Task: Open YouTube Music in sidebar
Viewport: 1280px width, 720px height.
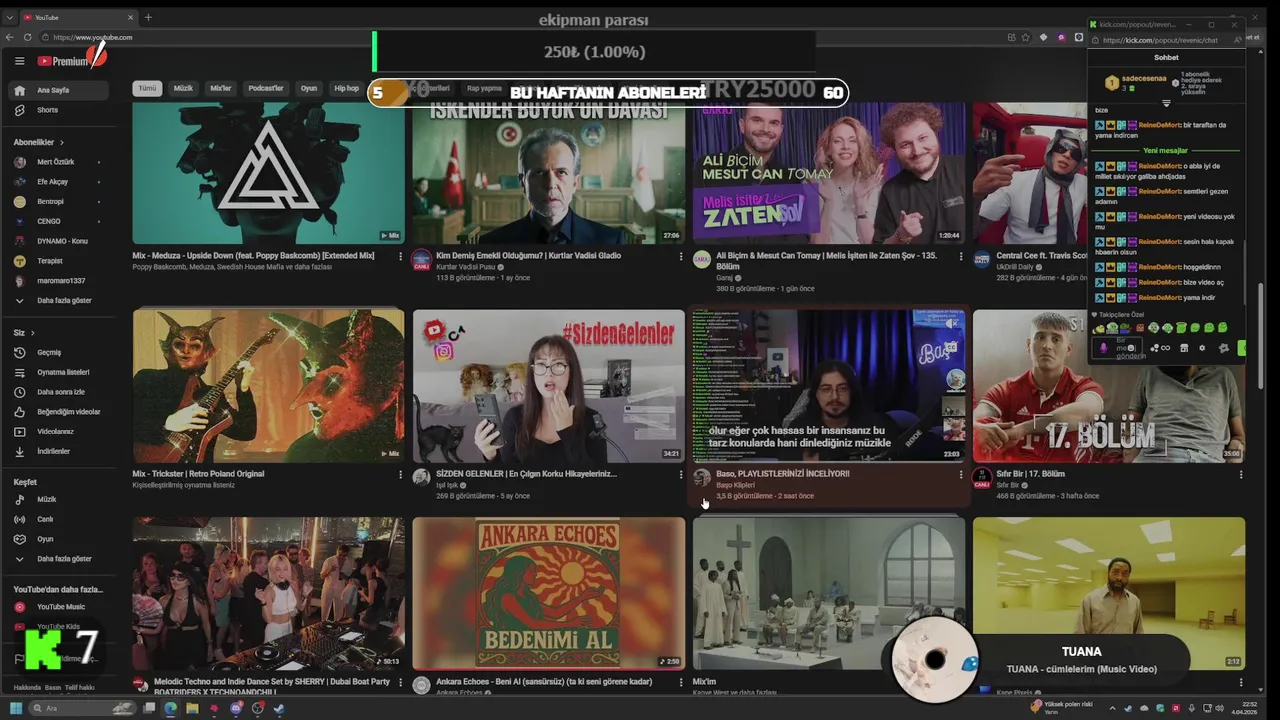Action: (x=59, y=607)
